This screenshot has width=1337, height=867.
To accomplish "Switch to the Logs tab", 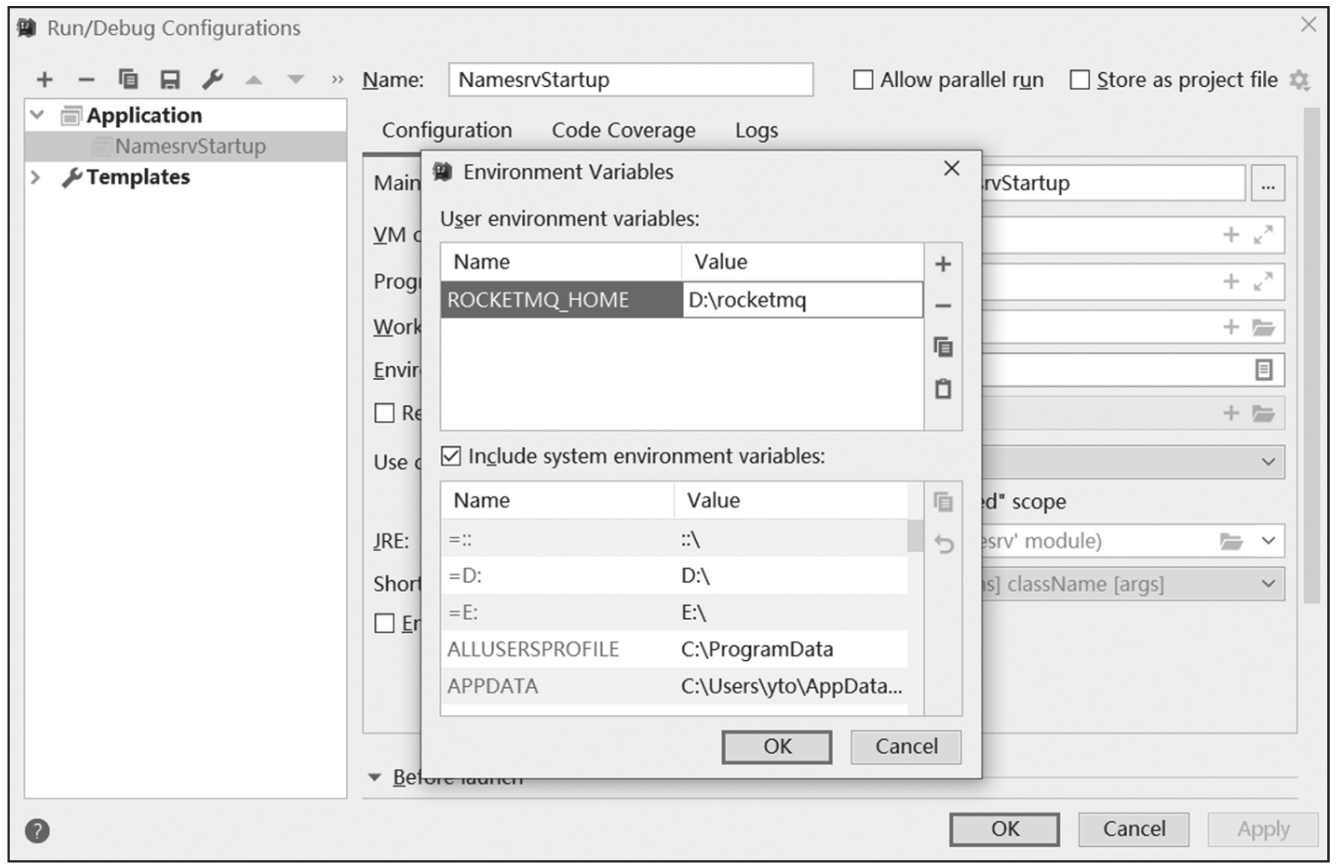I will pyautogui.click(x=756, y=130).
